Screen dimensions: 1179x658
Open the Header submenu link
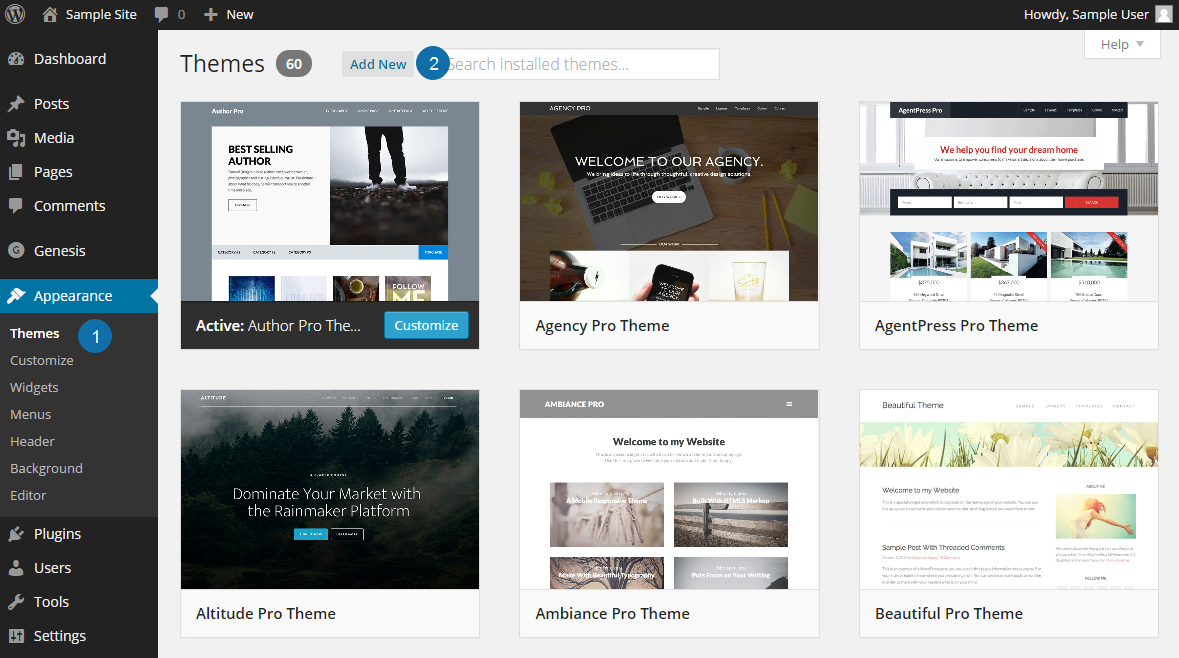point(32,441)
